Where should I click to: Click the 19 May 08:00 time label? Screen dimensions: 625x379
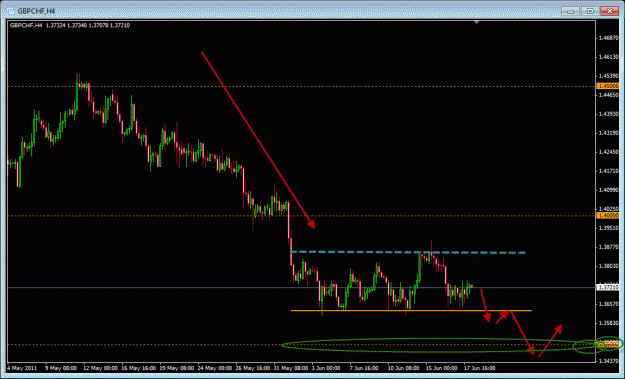(177, 368)
